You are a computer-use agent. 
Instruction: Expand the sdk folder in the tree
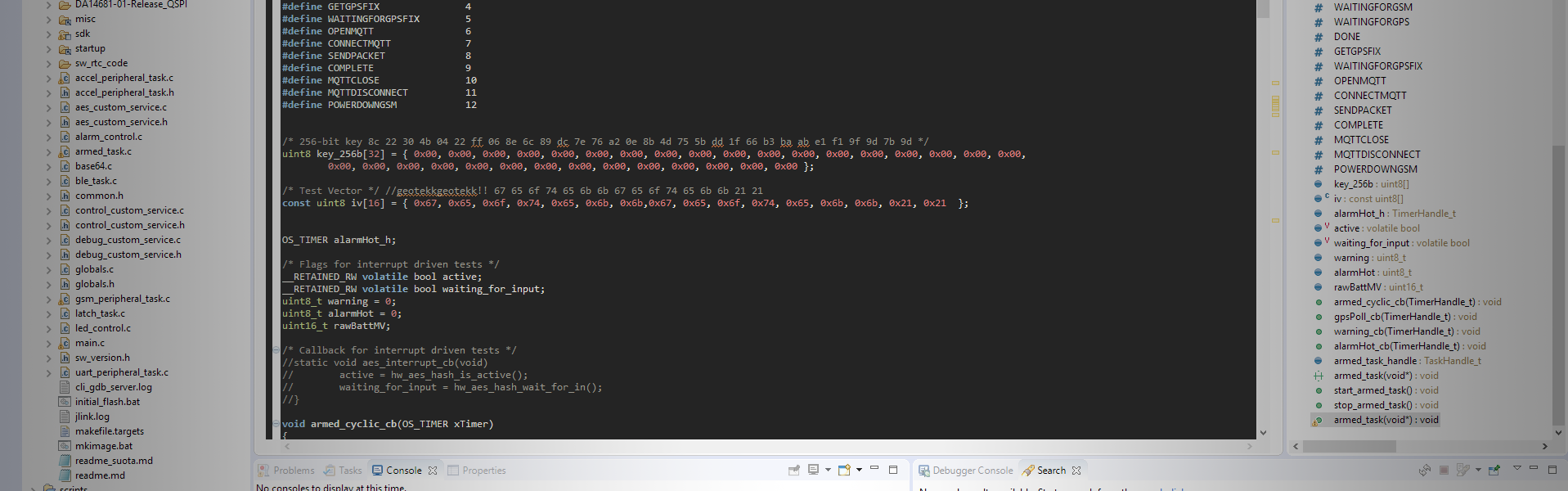coord(48,34)
